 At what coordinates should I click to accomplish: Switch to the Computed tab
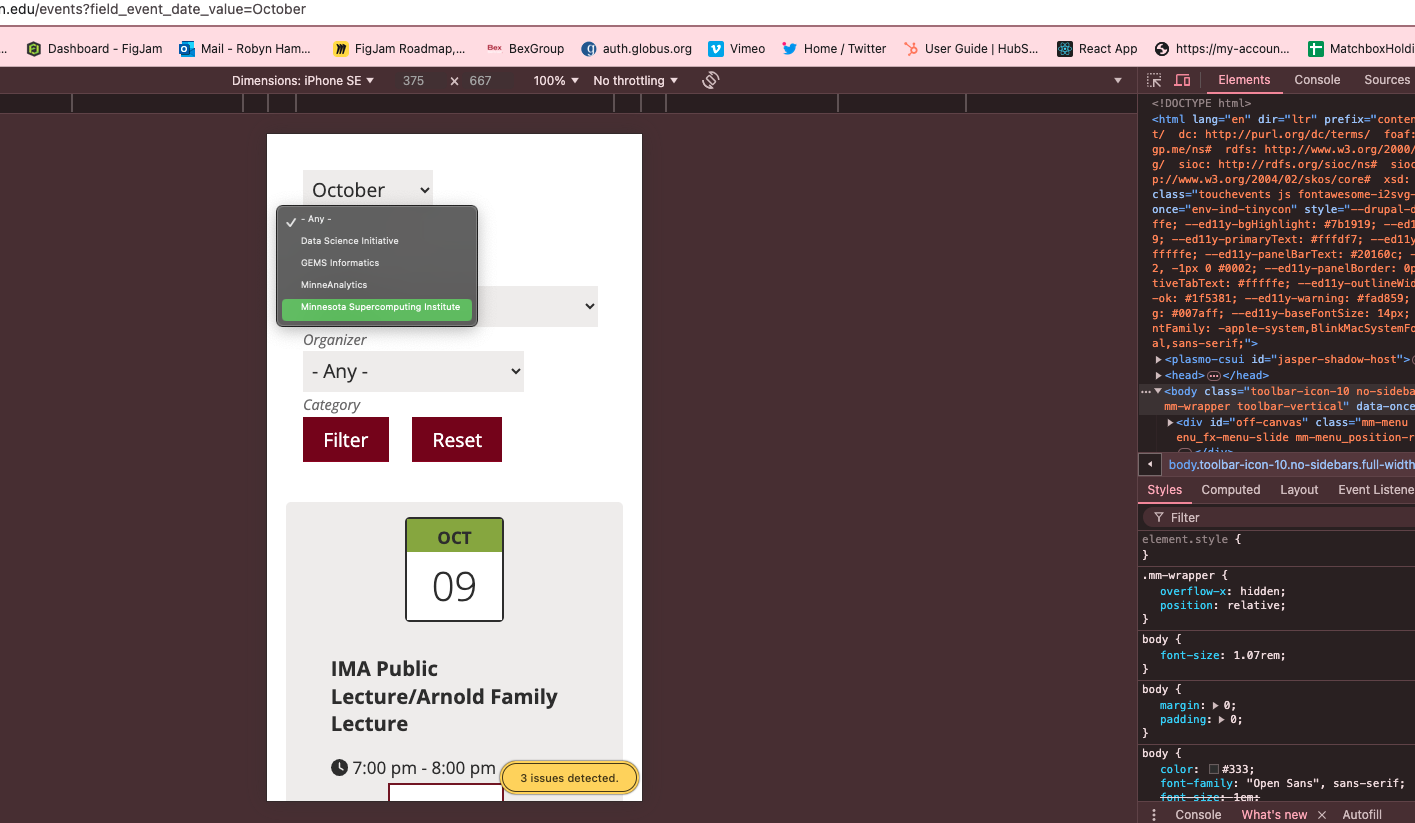click(x=1230, y=490)
